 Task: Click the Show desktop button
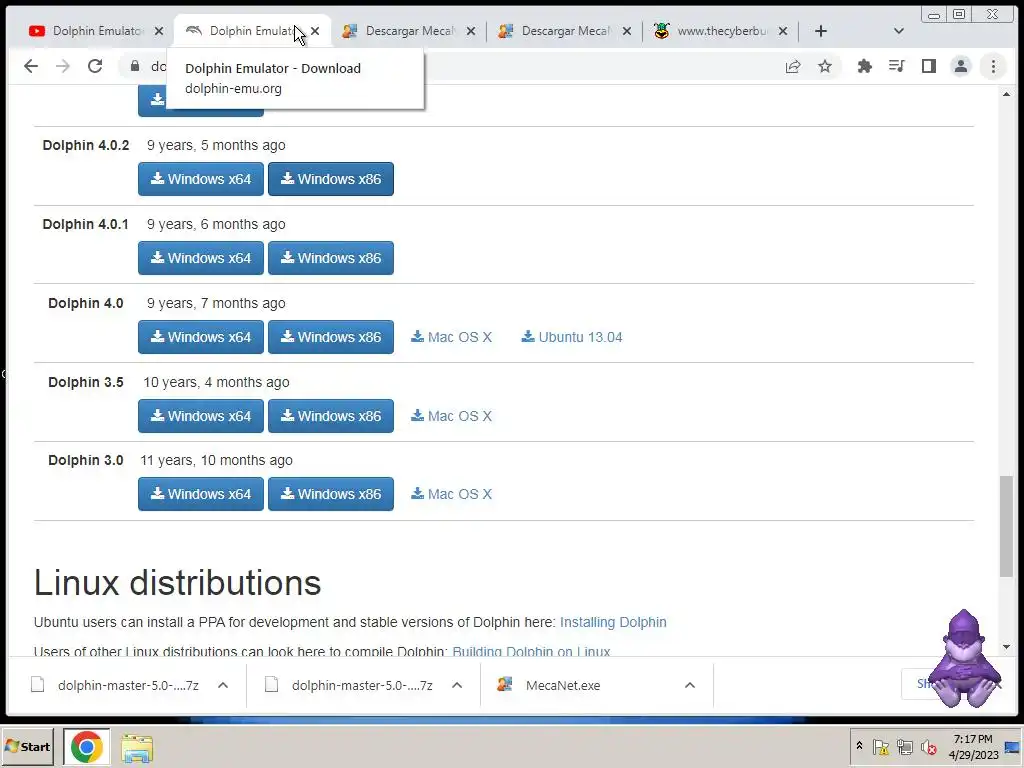(x=1014, y=747)
